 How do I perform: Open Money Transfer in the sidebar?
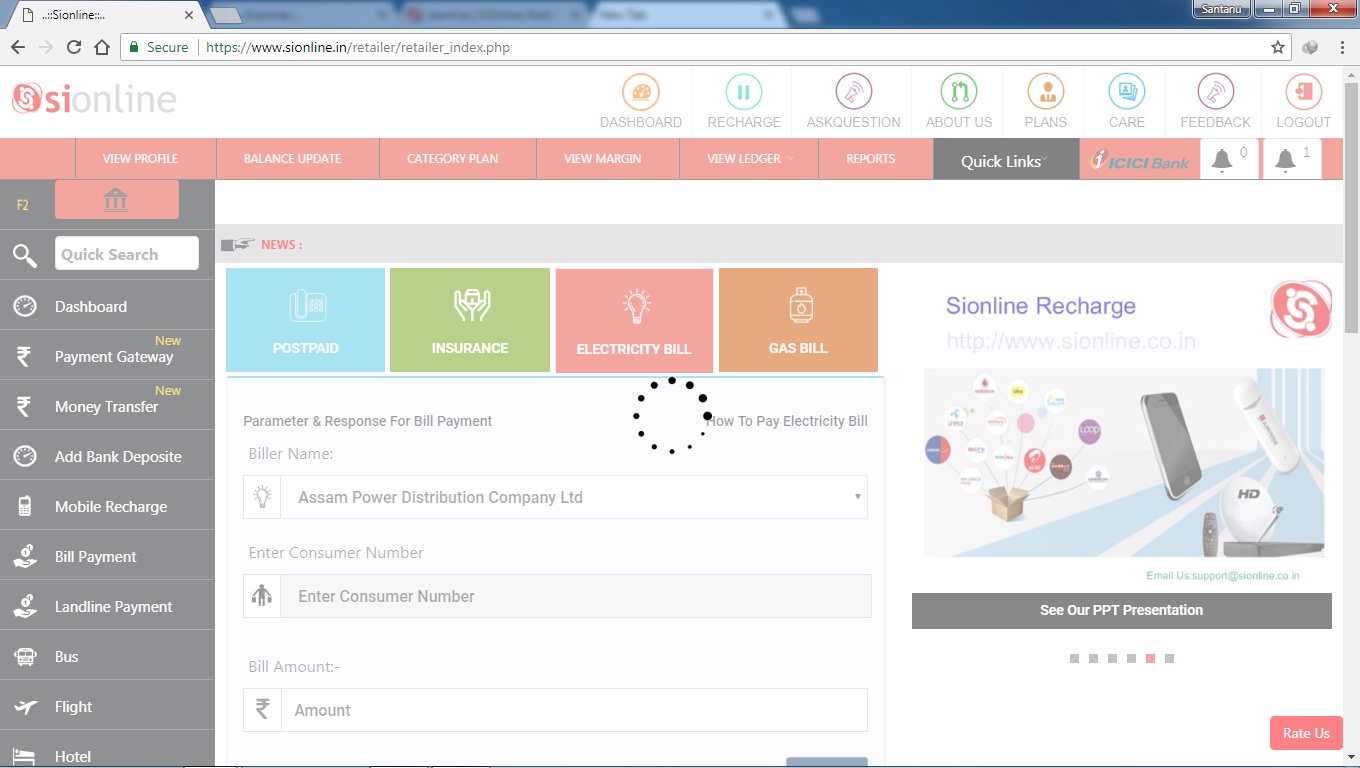click(x=106, y=406)
